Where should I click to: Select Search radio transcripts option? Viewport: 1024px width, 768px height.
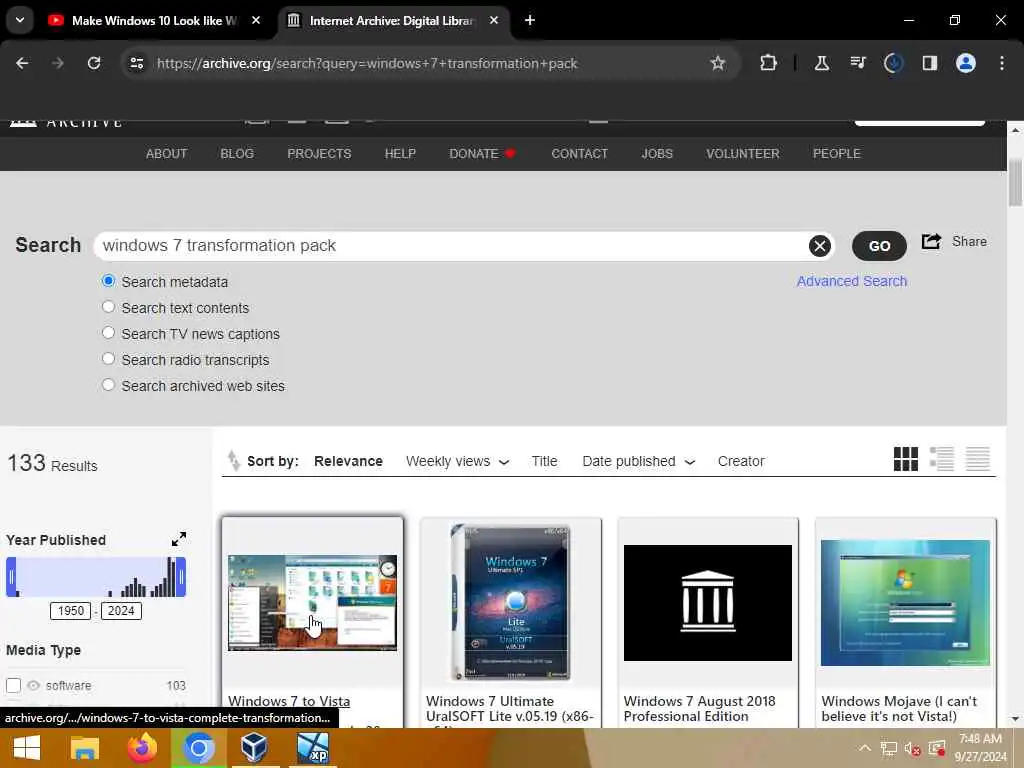pyautogui.click(x=108, y=359)
